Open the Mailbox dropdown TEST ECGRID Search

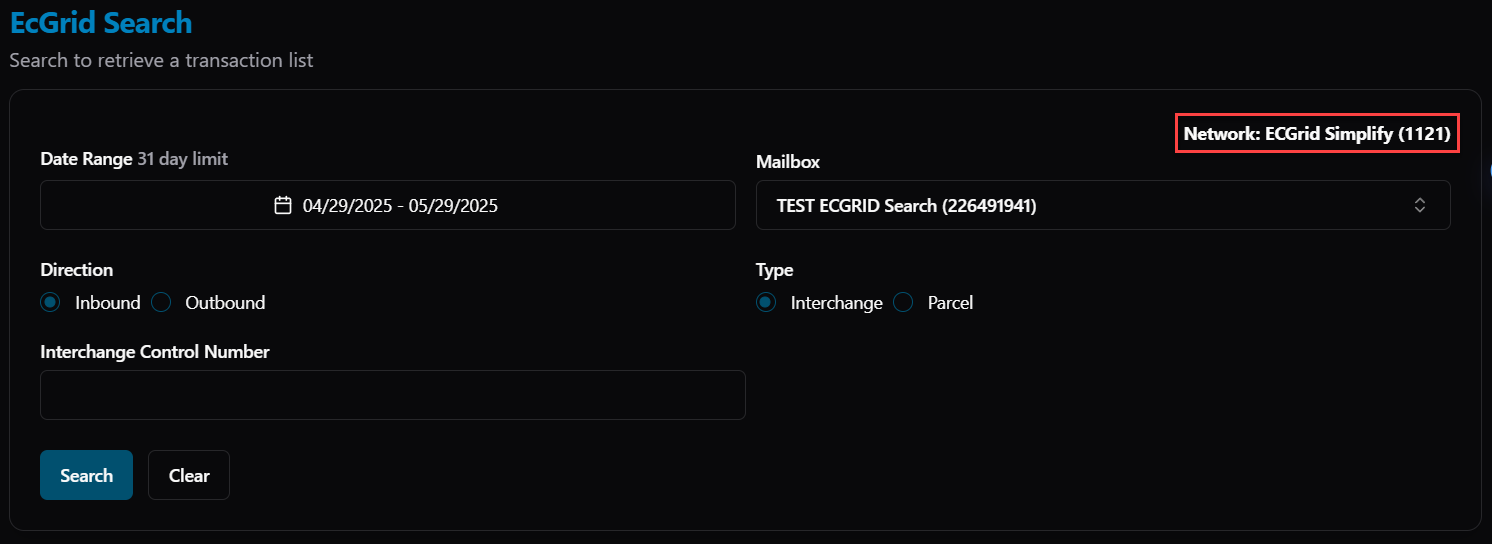click(x=1103, y=205)
